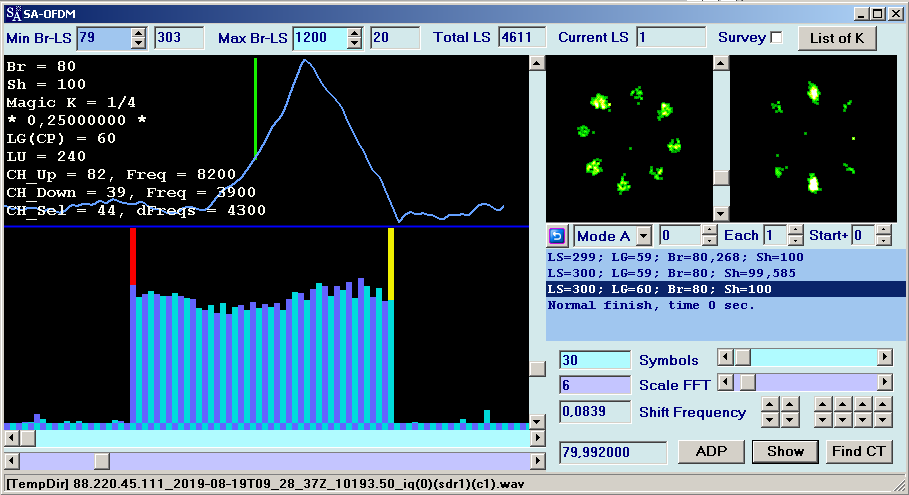Click the Start+ value field
This screenshot has width=909, height=495.
pos(864,236)
